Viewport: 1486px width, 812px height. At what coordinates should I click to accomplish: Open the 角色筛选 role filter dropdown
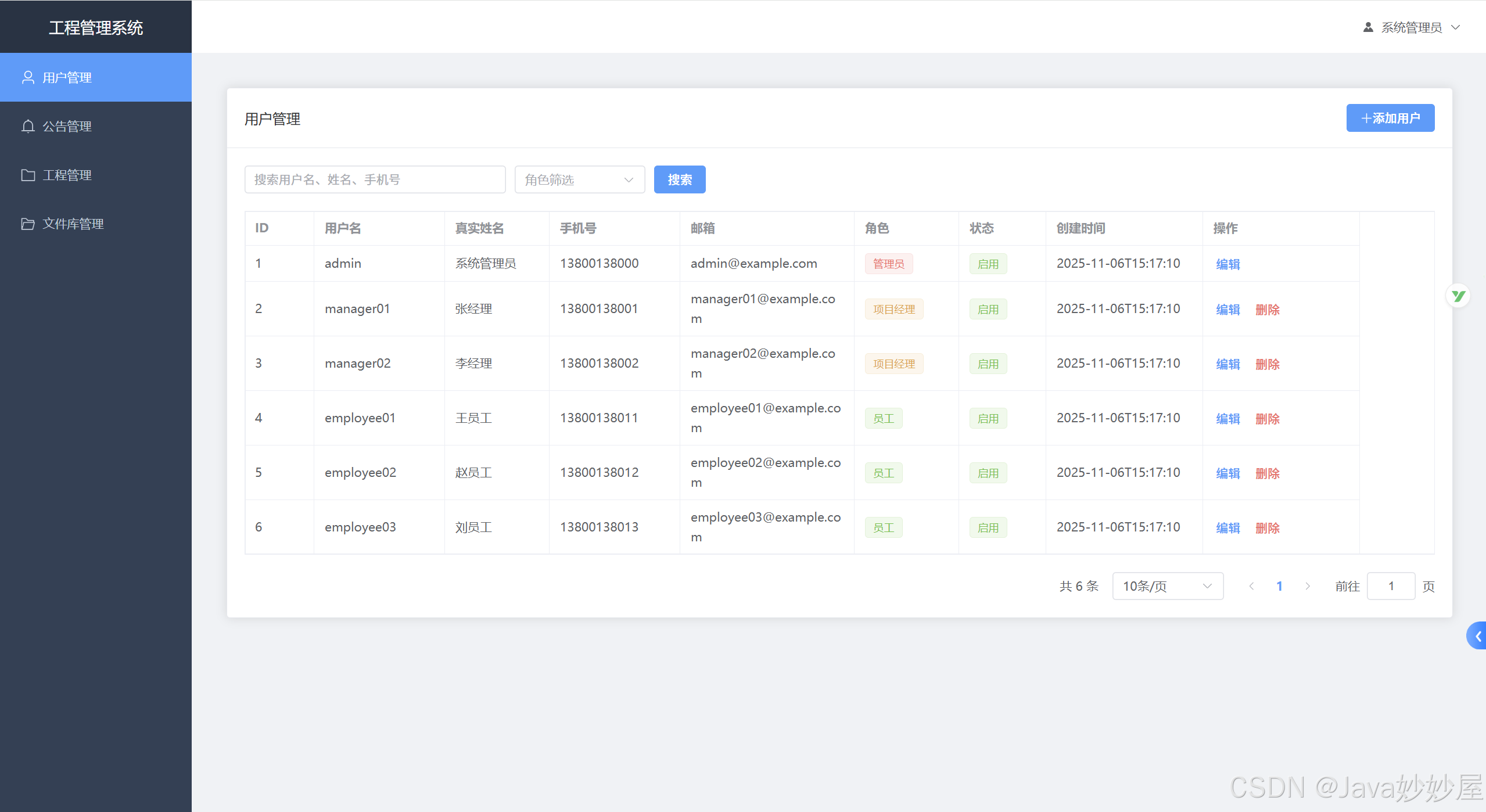tap(580, 179)
